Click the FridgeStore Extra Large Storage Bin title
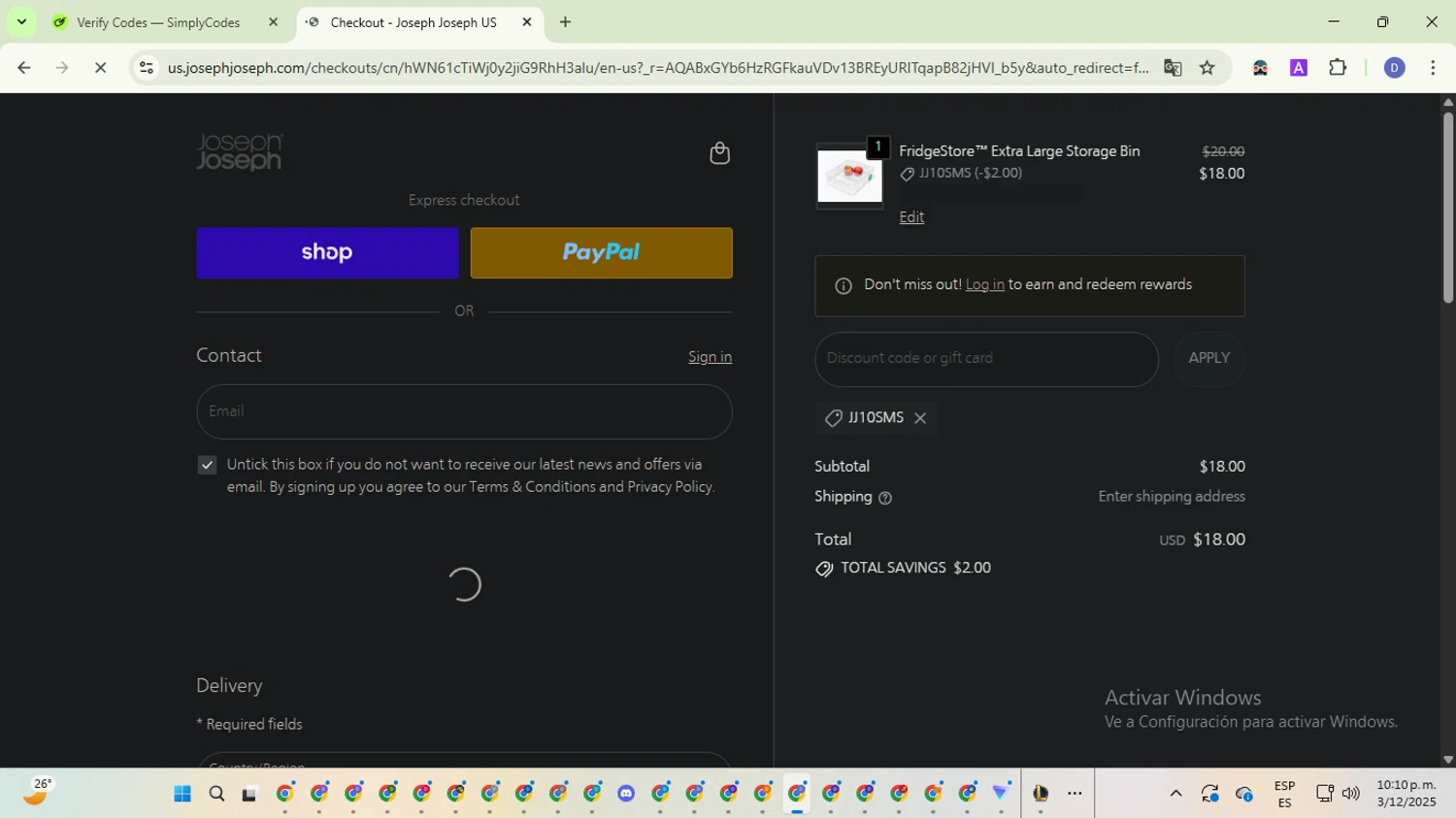The image size is (1456, 818). 1019,151
